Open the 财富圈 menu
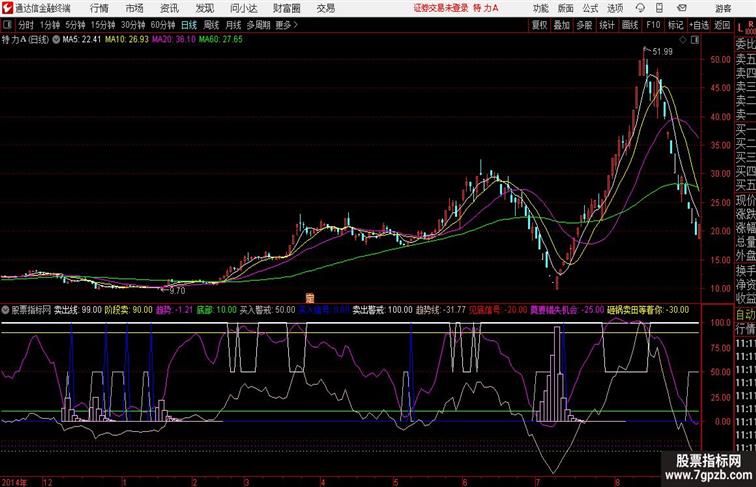Viewport: 756px width, 487px height. tap(286, 8)
